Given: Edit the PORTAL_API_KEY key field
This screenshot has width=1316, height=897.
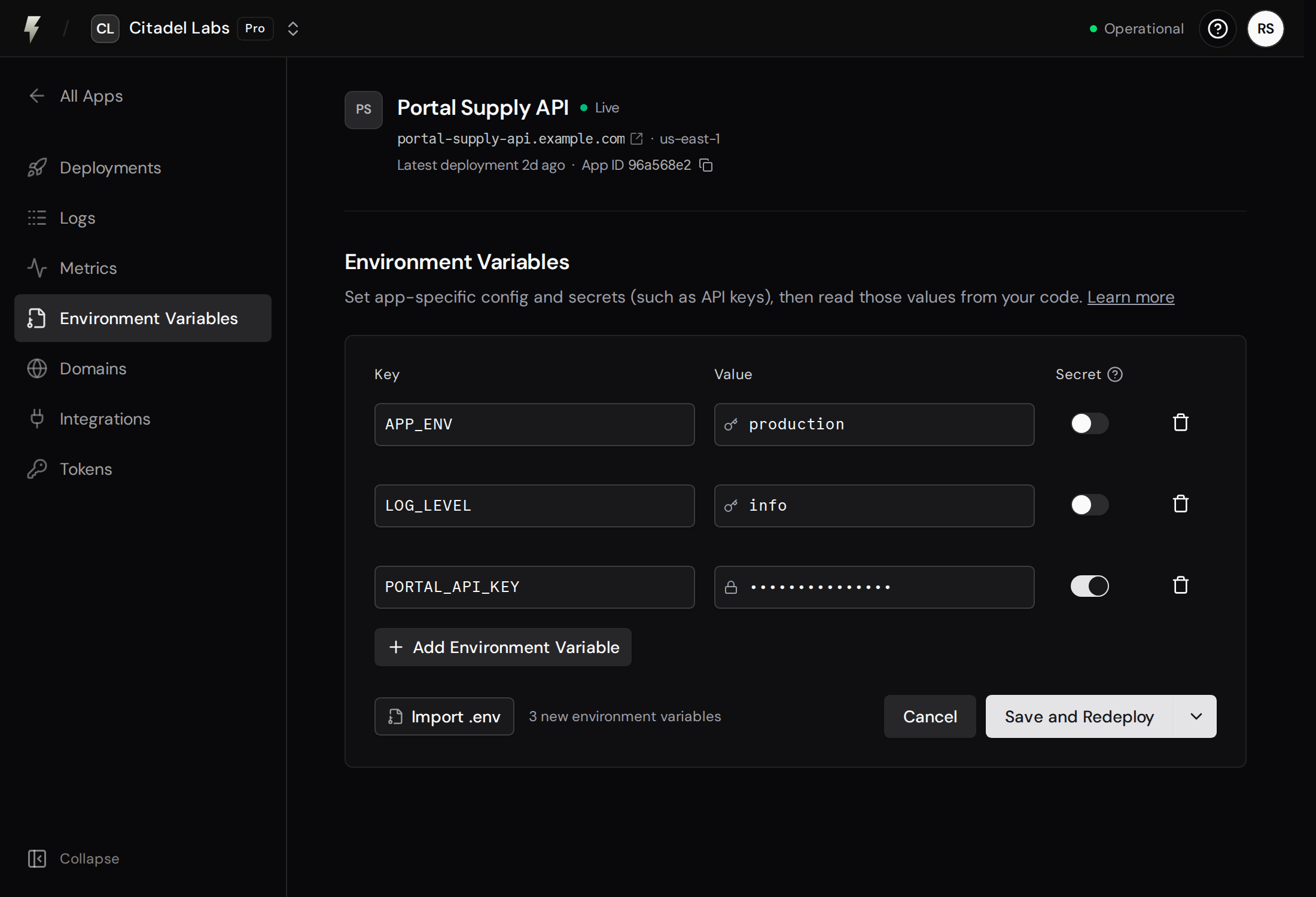Looking at the screenshot, I should click(x=535, y=587).
